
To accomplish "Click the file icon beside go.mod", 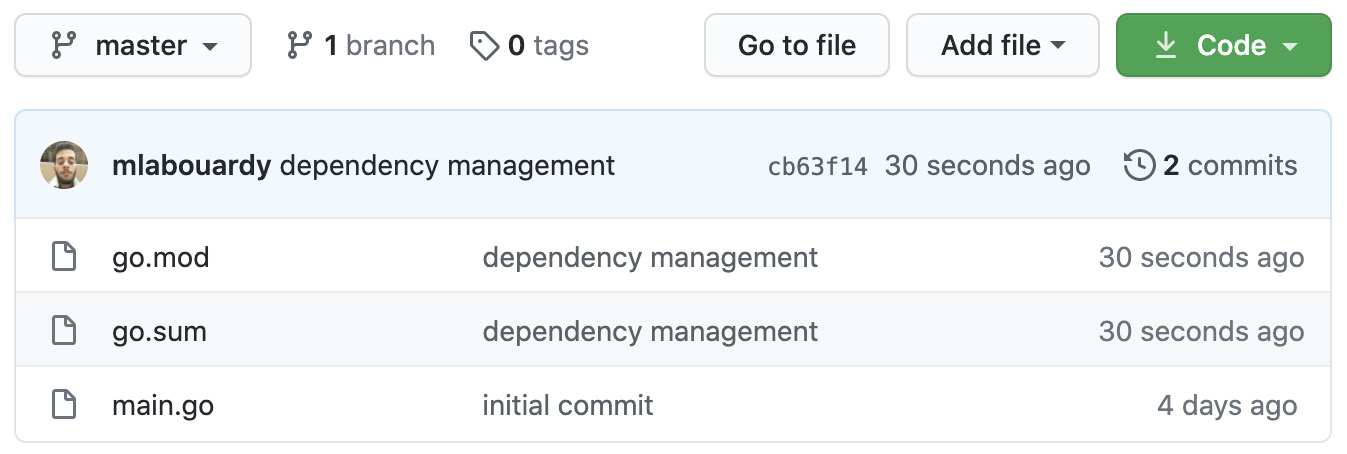I will pos(64,257).
